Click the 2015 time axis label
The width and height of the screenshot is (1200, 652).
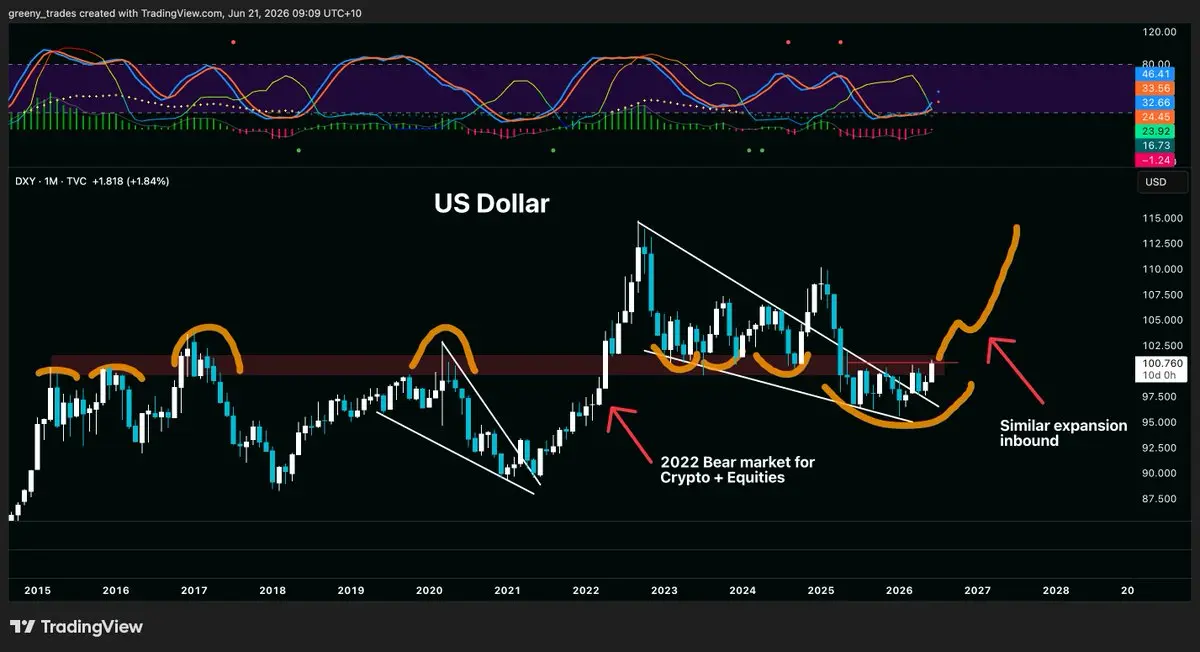[37, 590]
